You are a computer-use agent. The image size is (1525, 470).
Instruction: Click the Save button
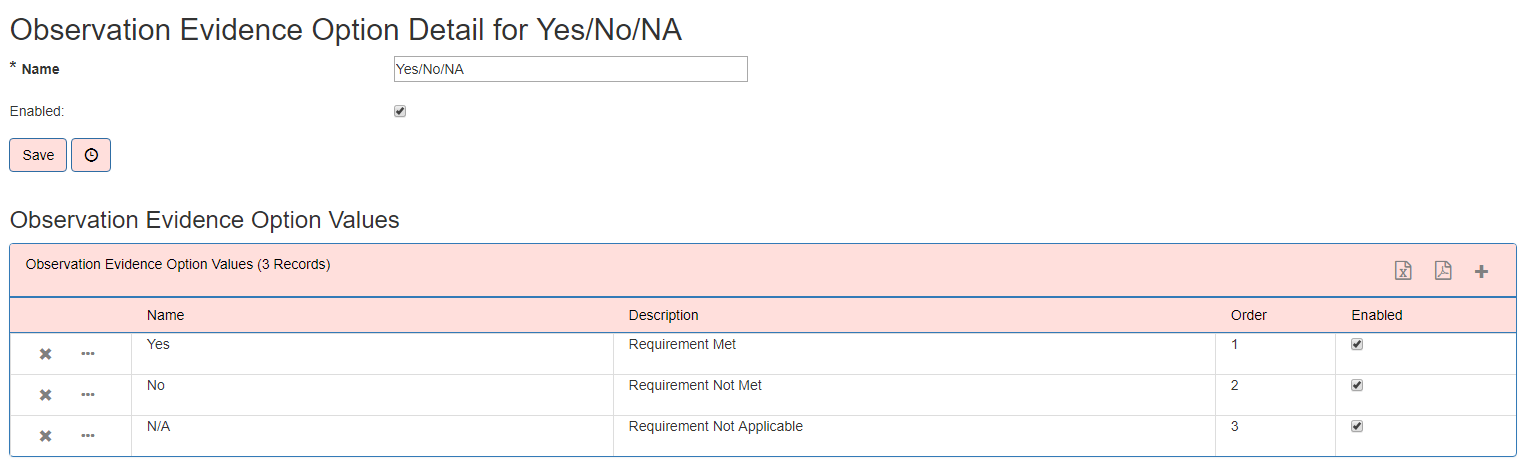38,155
